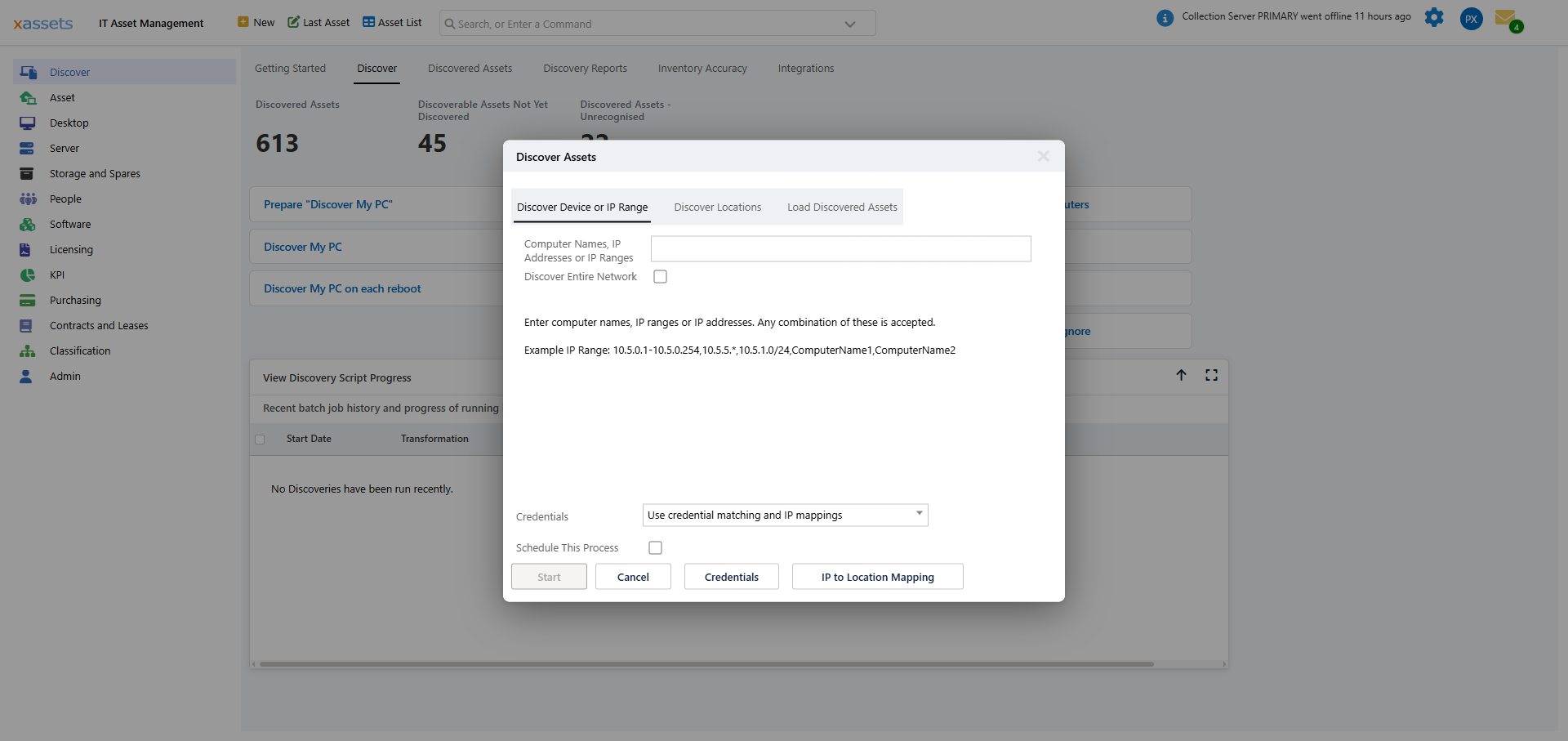Viewport: 1568px width, 741px height.
Task: Click the Transformation column header
Action: (434, 439)
